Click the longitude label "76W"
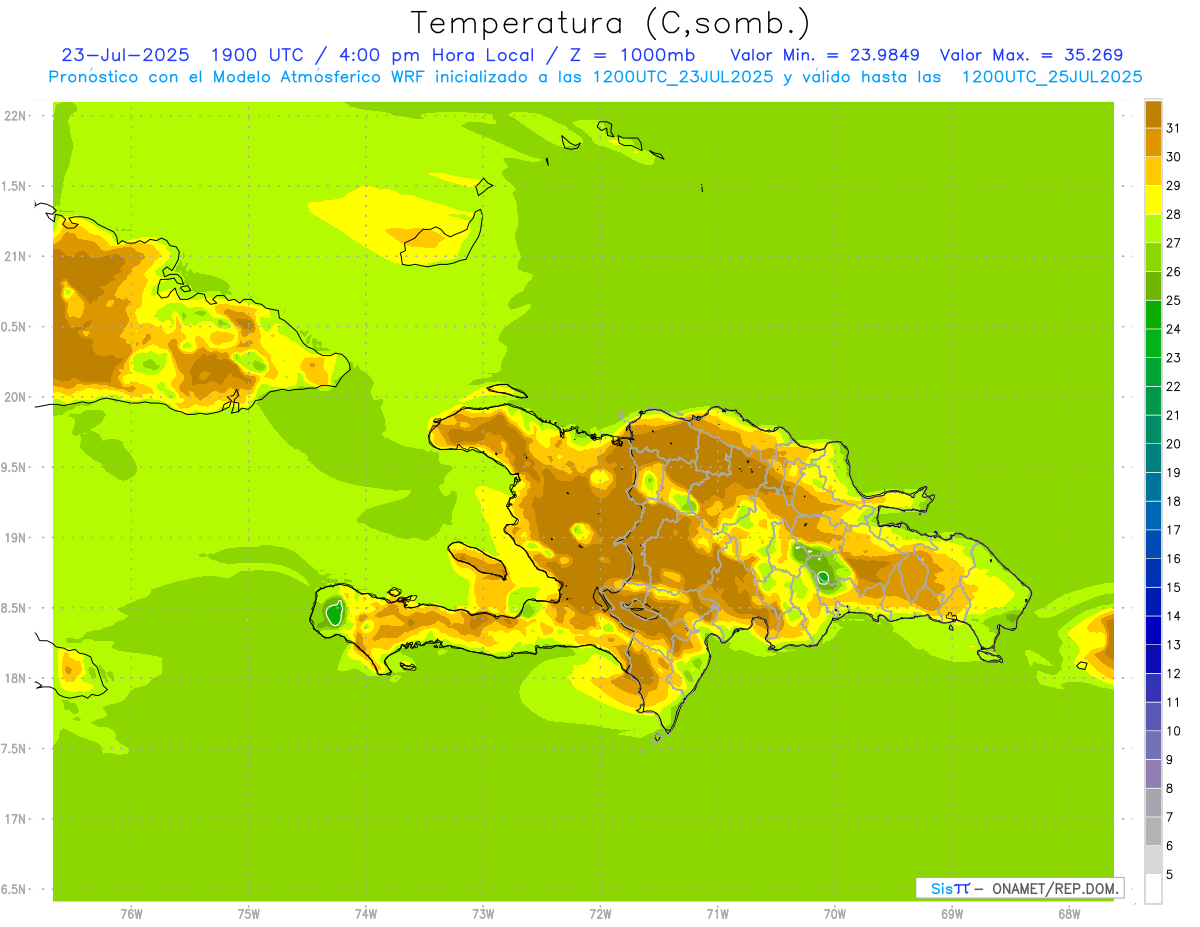 tap(131, 914)
